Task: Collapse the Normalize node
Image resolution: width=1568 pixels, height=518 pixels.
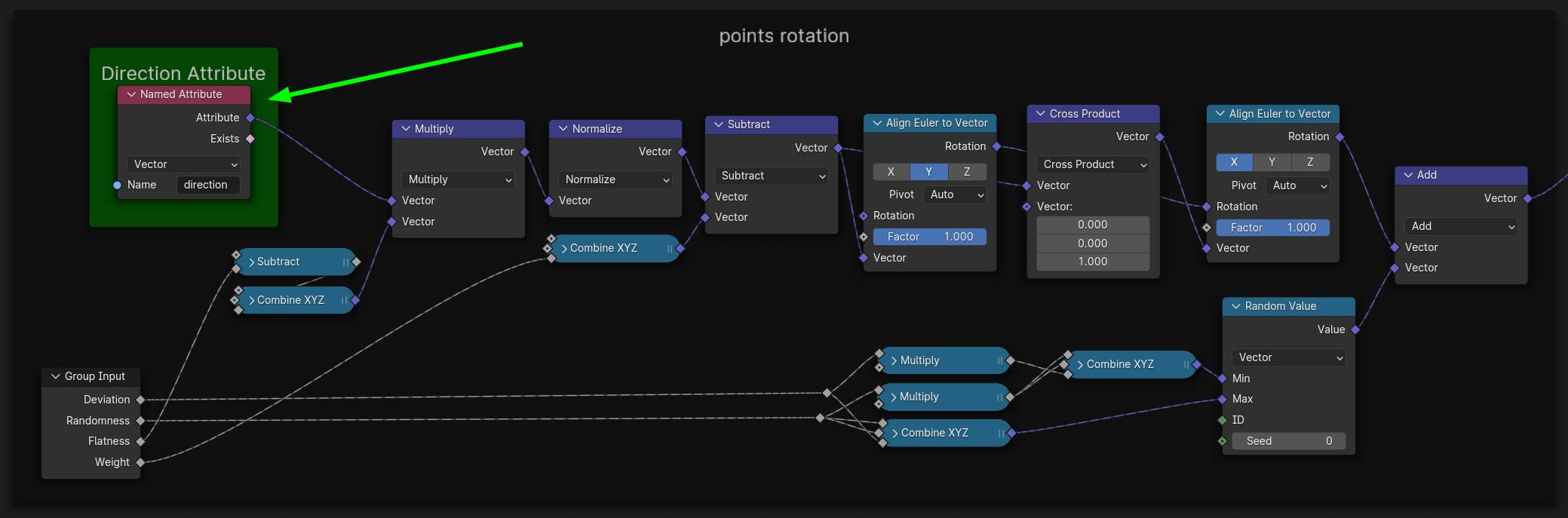Action: [563, 129]
